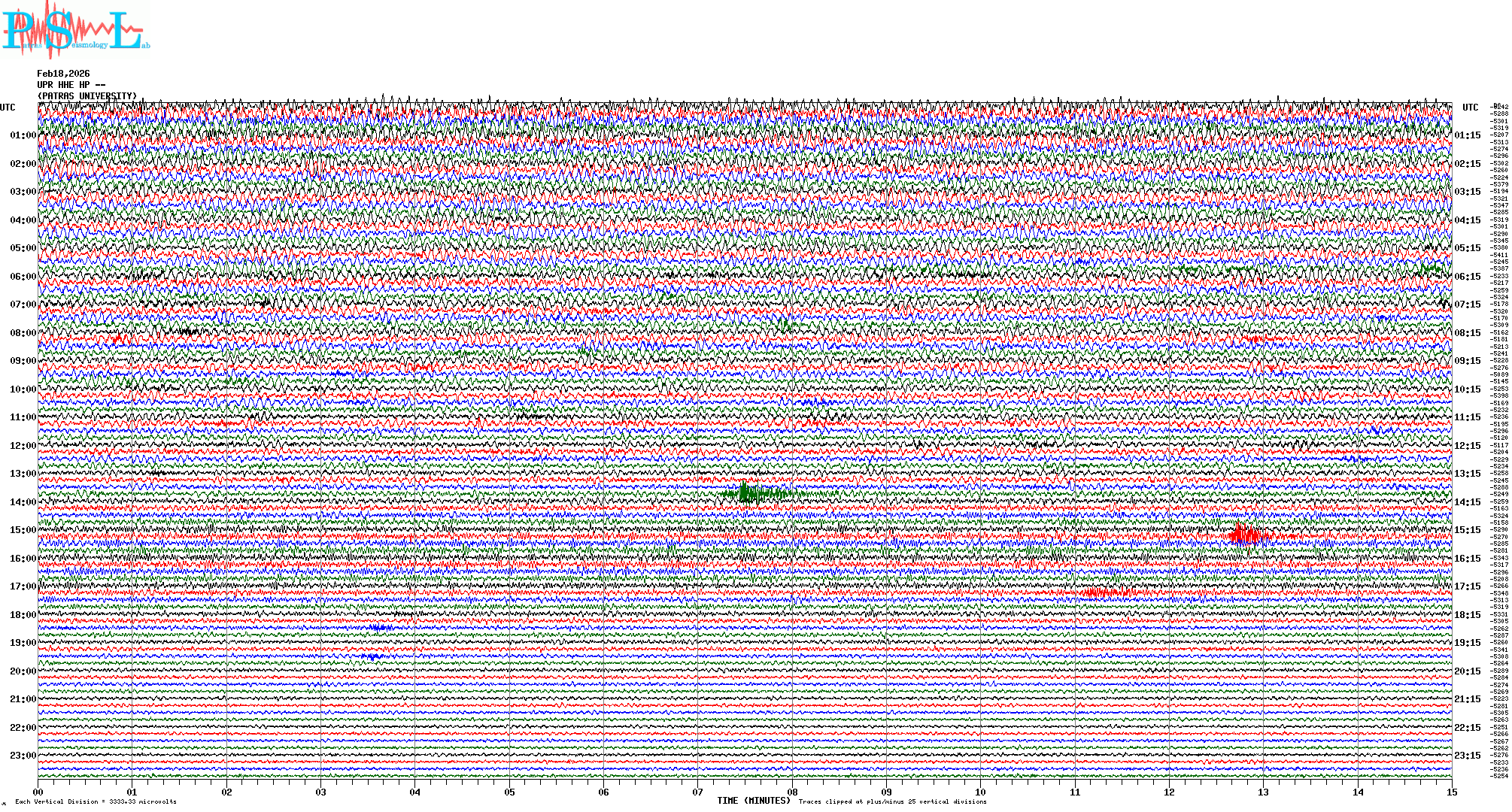Click the (PATRAS UNIVERSITY) header text
This screenshot has width=1512, height=812.
[x=87, y=96]
